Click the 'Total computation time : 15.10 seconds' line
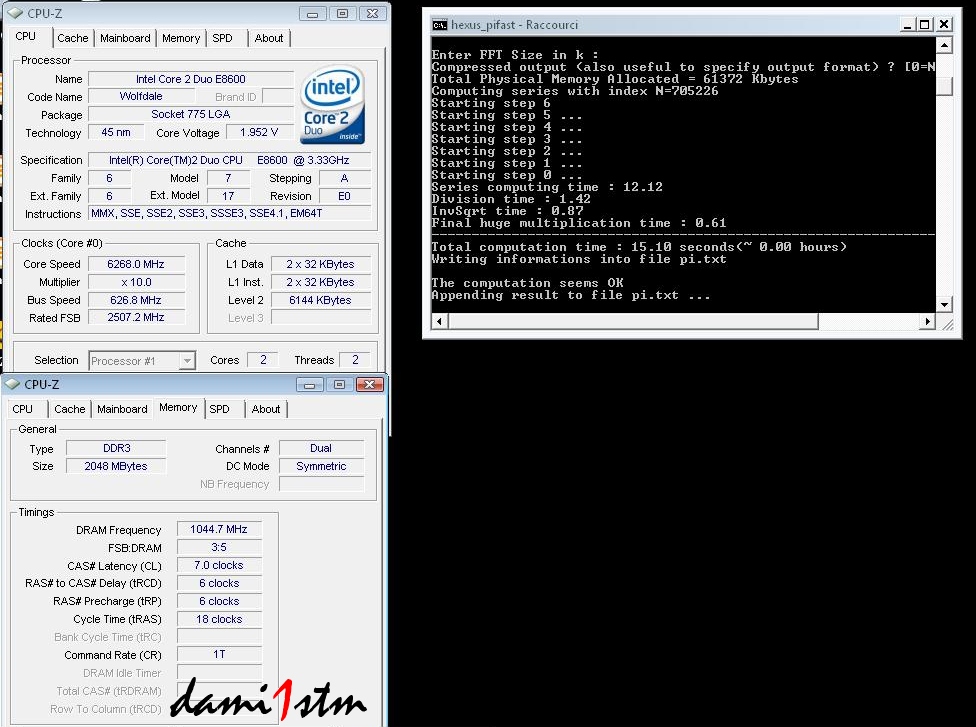 coord(639,247)
